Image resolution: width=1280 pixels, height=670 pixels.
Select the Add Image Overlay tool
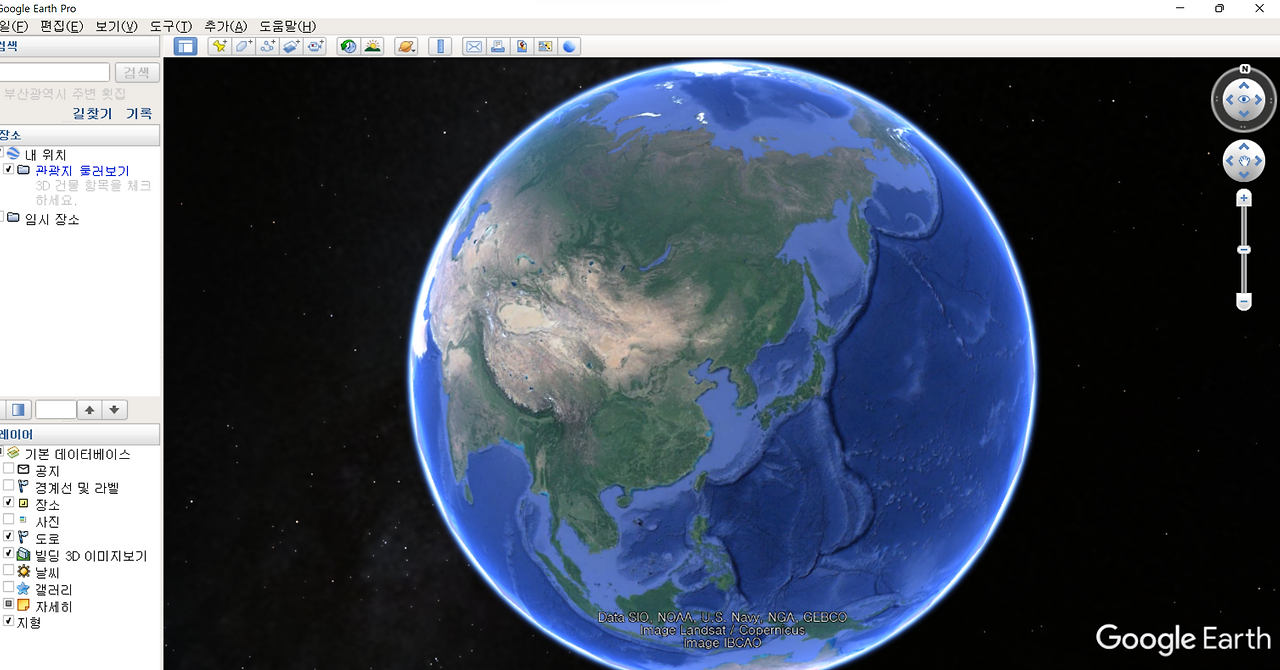click(292, 46)
